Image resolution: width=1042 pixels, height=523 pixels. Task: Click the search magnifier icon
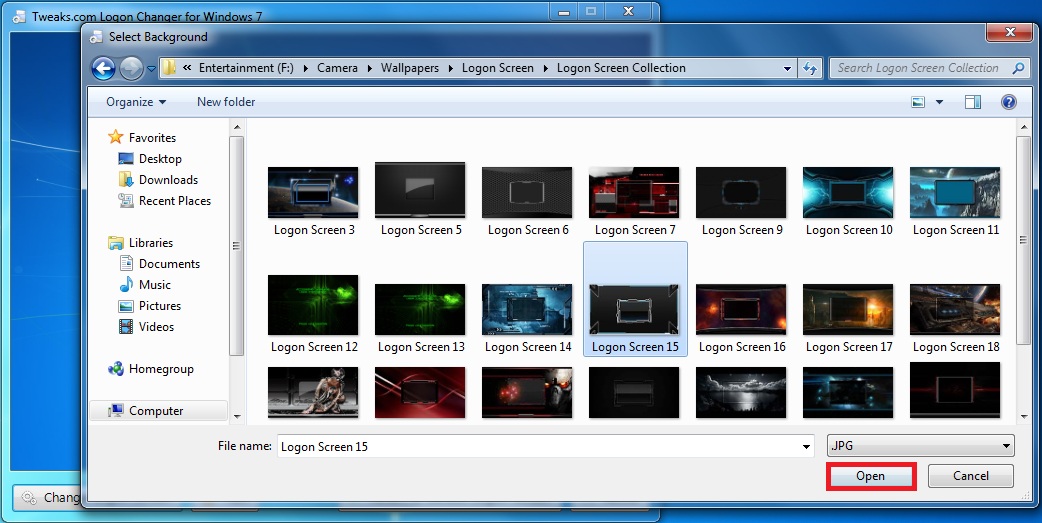click(1018, 68)
